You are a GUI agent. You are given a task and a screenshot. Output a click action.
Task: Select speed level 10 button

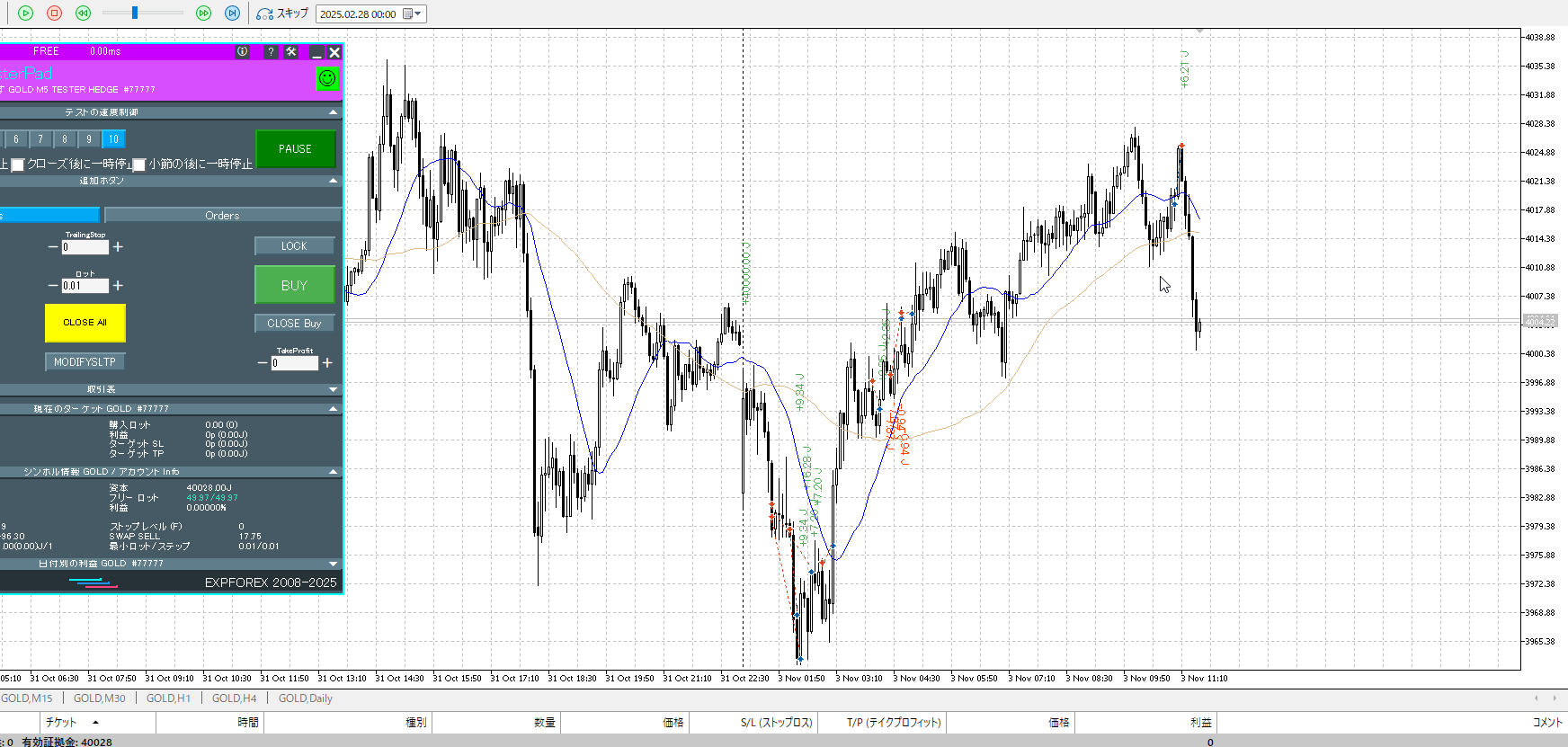113,139
